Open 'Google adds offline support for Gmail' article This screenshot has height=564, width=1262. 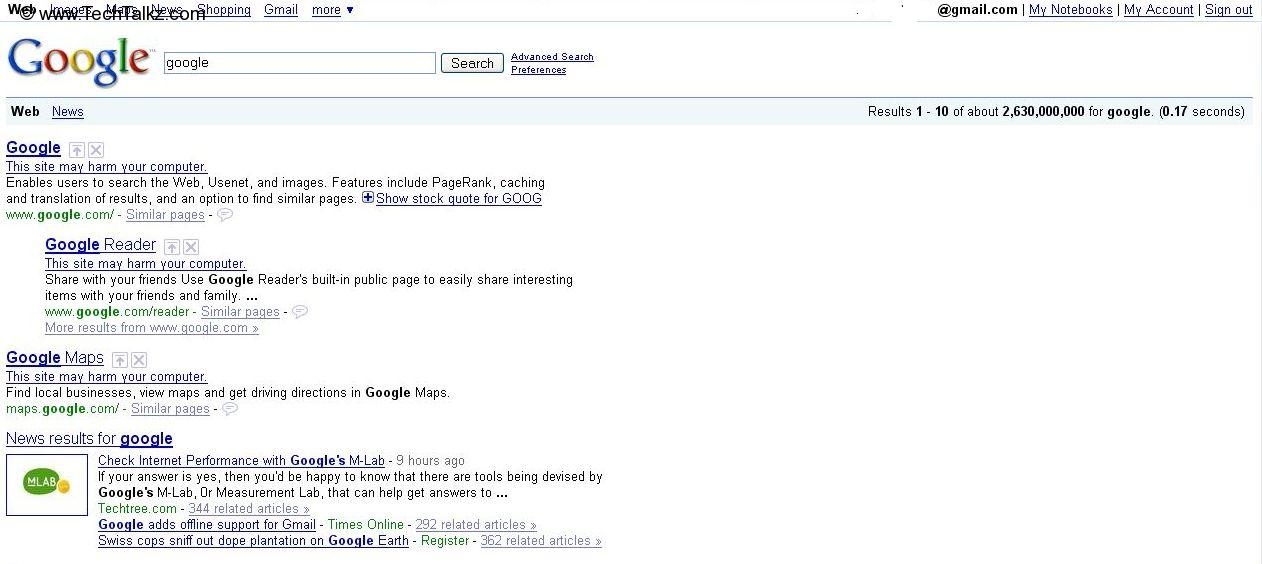(x=207, y=525)
